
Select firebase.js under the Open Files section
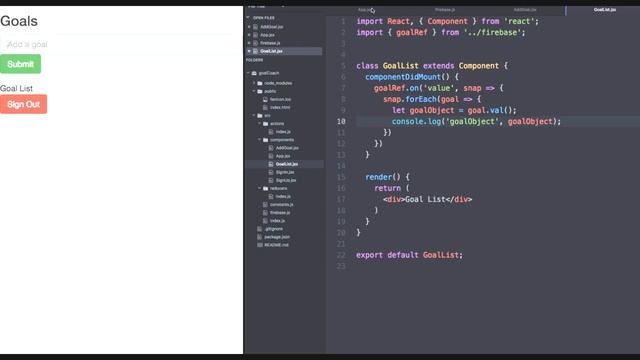pyautogui.click(x=270, y=43)
